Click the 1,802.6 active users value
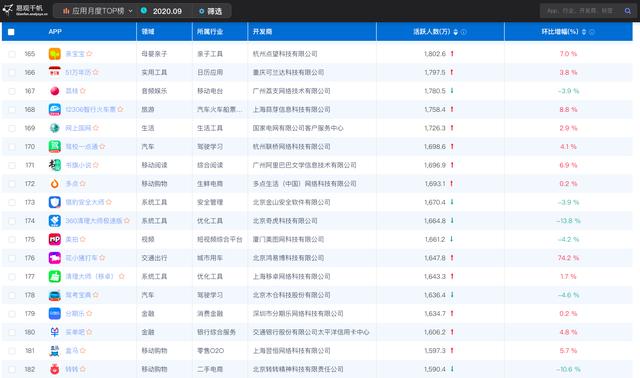The height and width of the screenshot is (378, 640). click(x=435, y=54)
